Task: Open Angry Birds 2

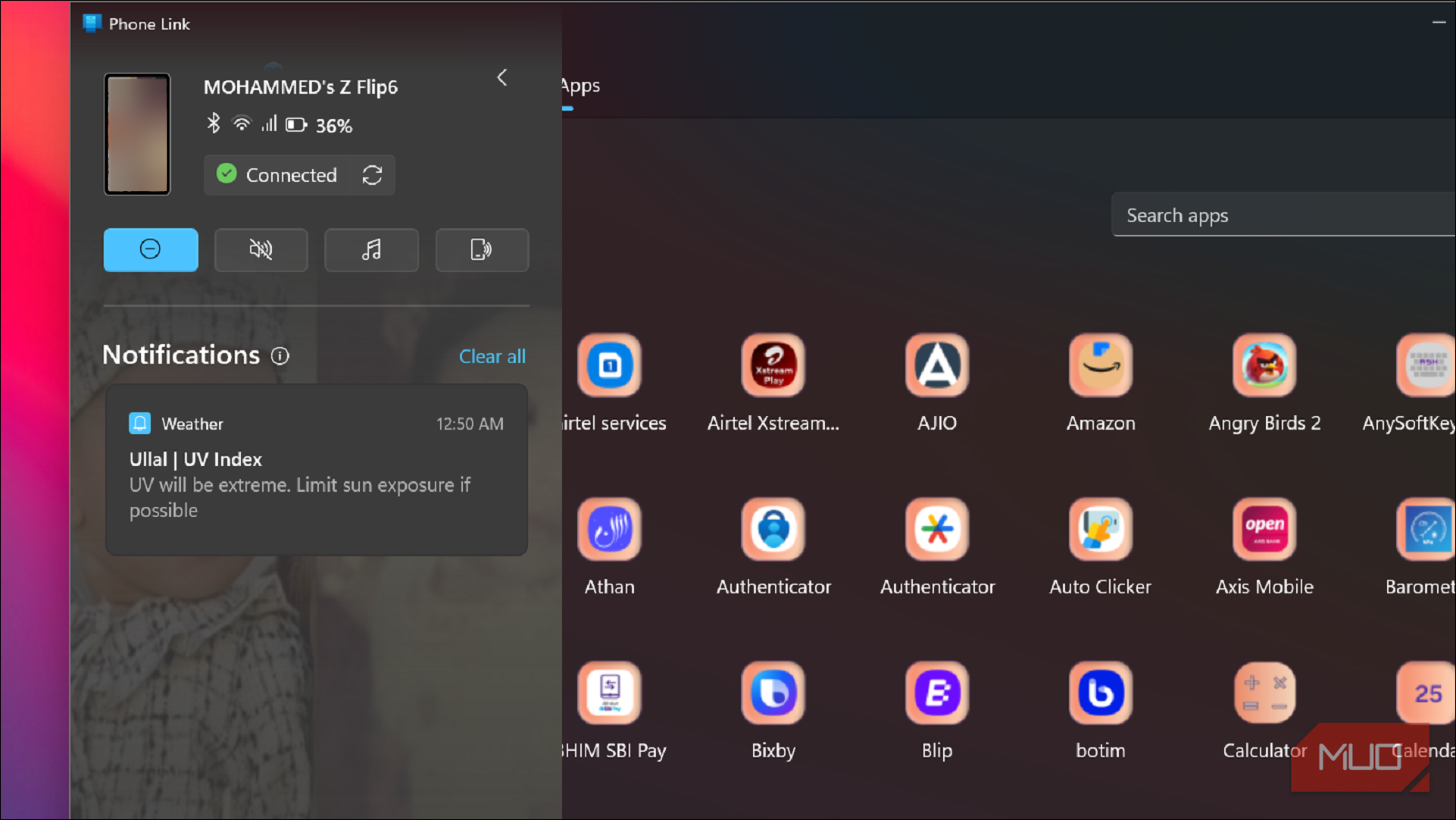Action: point(1264,382)
